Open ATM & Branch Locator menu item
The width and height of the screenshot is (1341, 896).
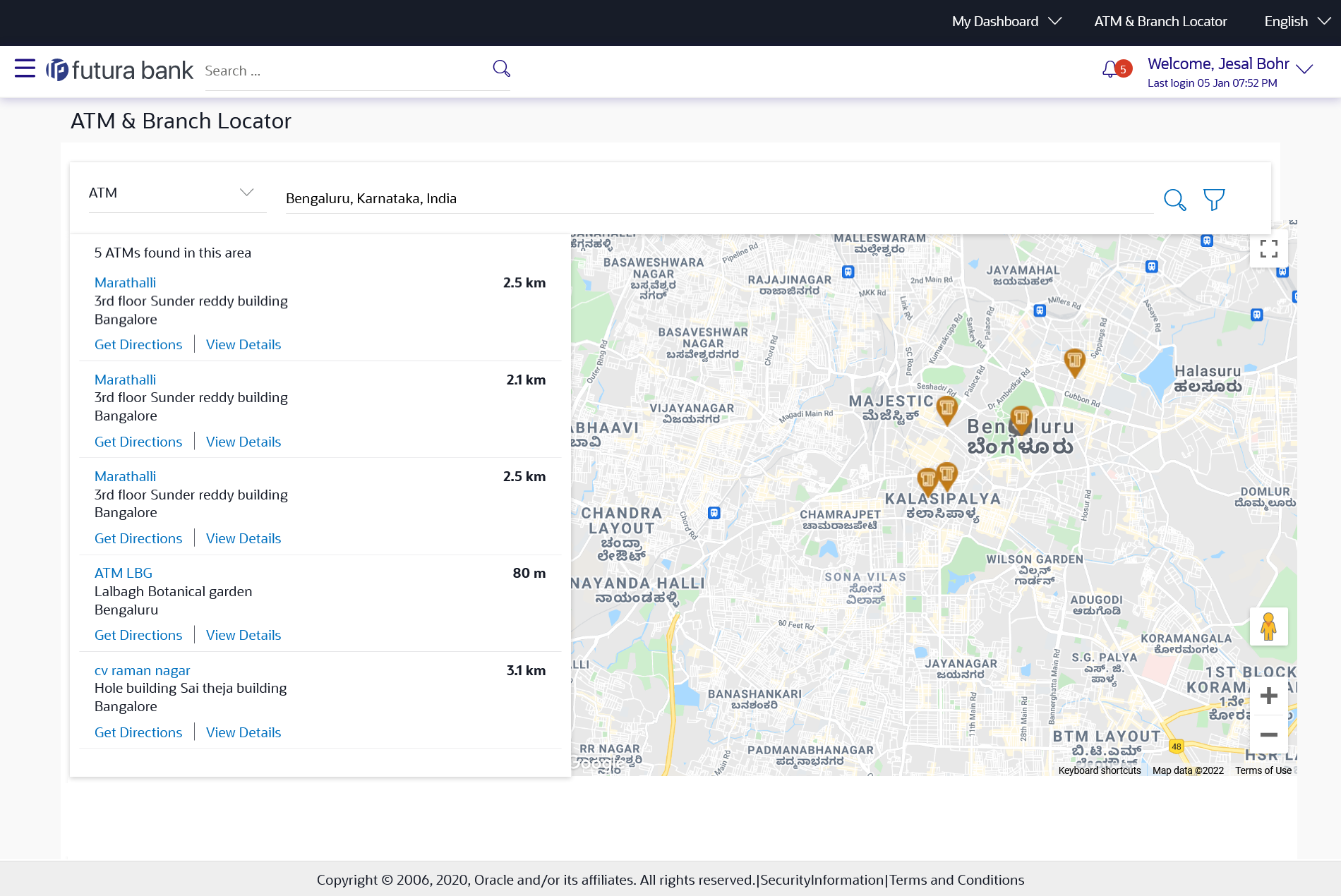pos(1160,21)
